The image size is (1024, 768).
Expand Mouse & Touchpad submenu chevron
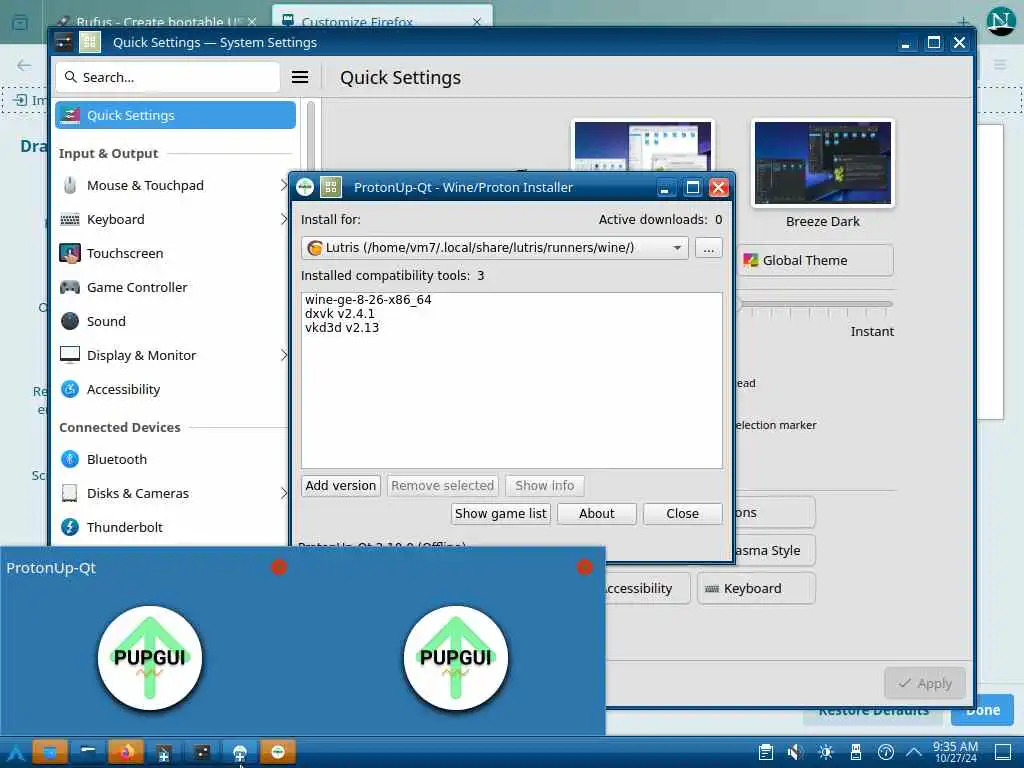(x=283, y=185)
